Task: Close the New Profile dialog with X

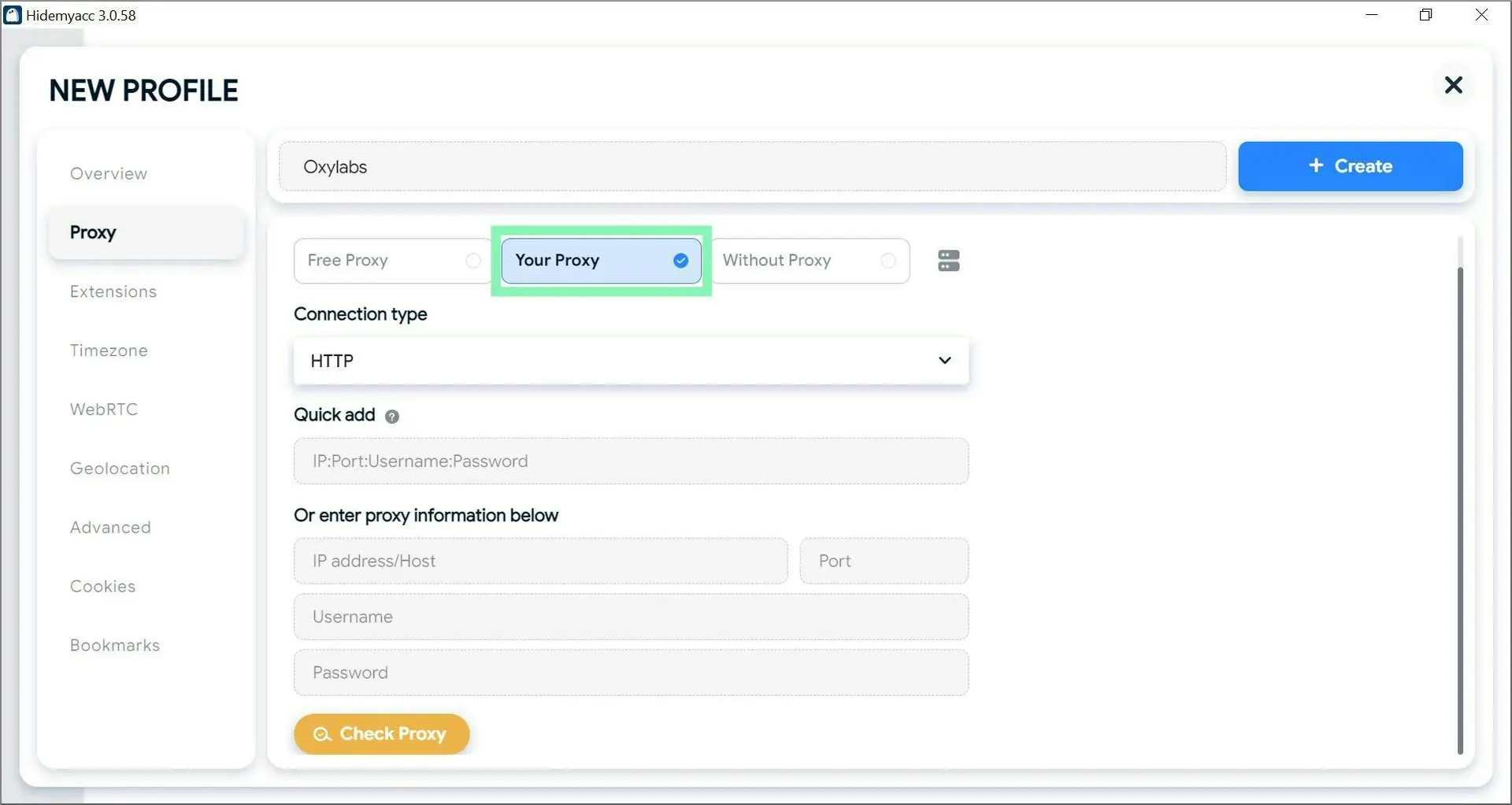Action: (x=1453, y=85)
